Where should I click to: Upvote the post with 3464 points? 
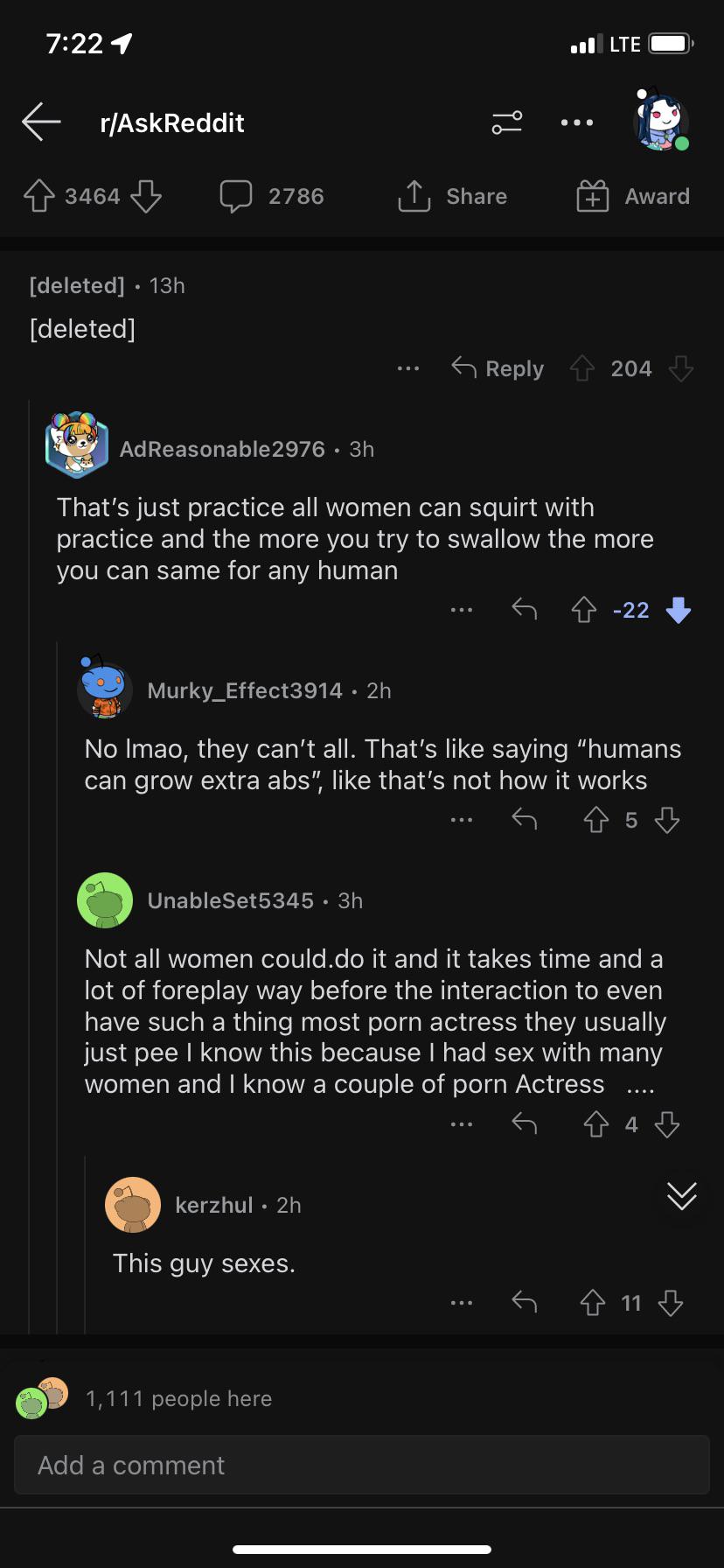39,197
